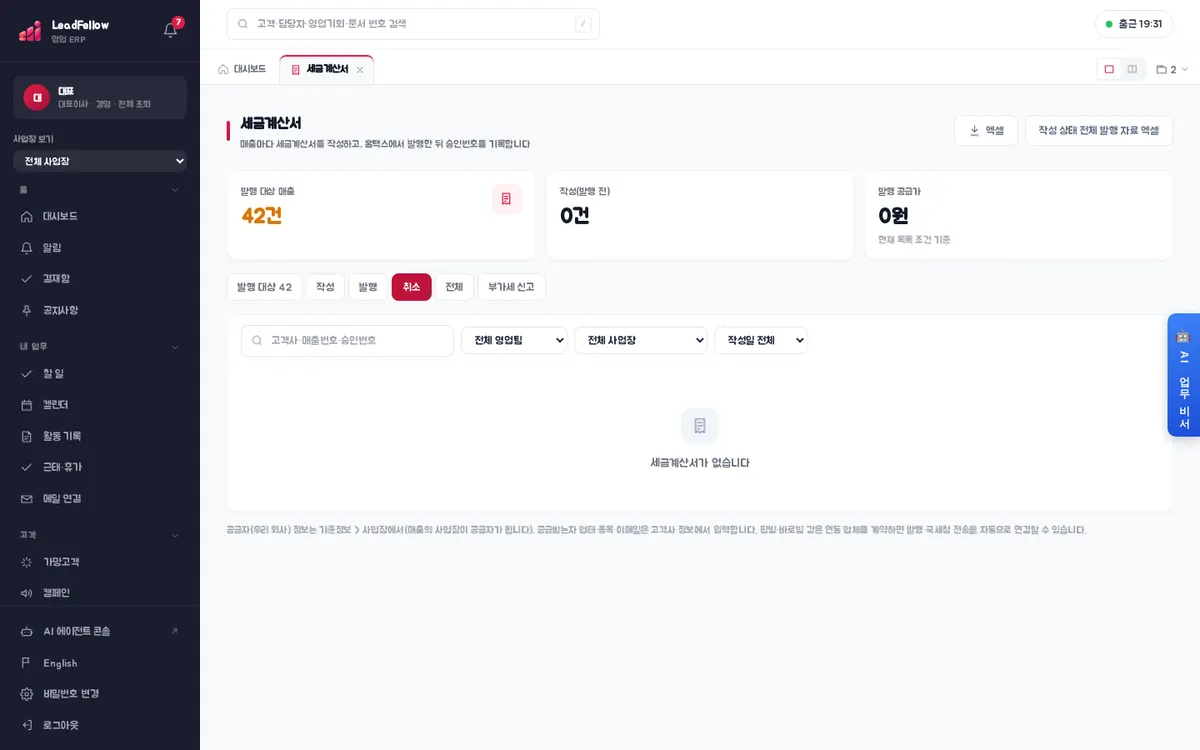Download via the 엑셀 button
Image resolution: width=1200 pixels, height=750 pixels.
pos(986,130)
